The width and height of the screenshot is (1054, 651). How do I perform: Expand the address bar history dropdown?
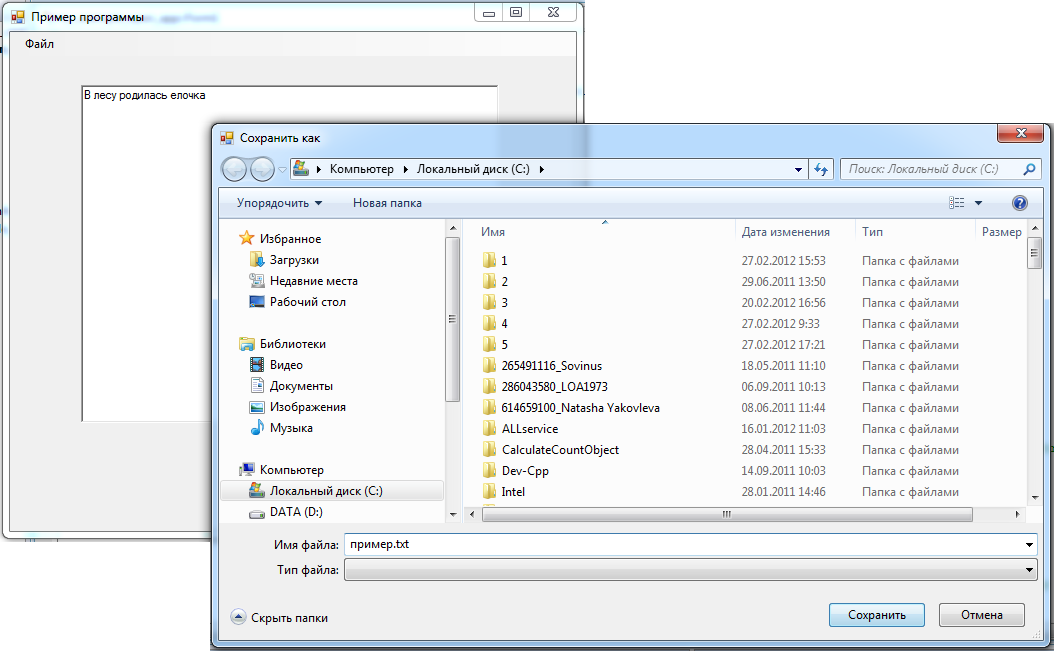798,169
